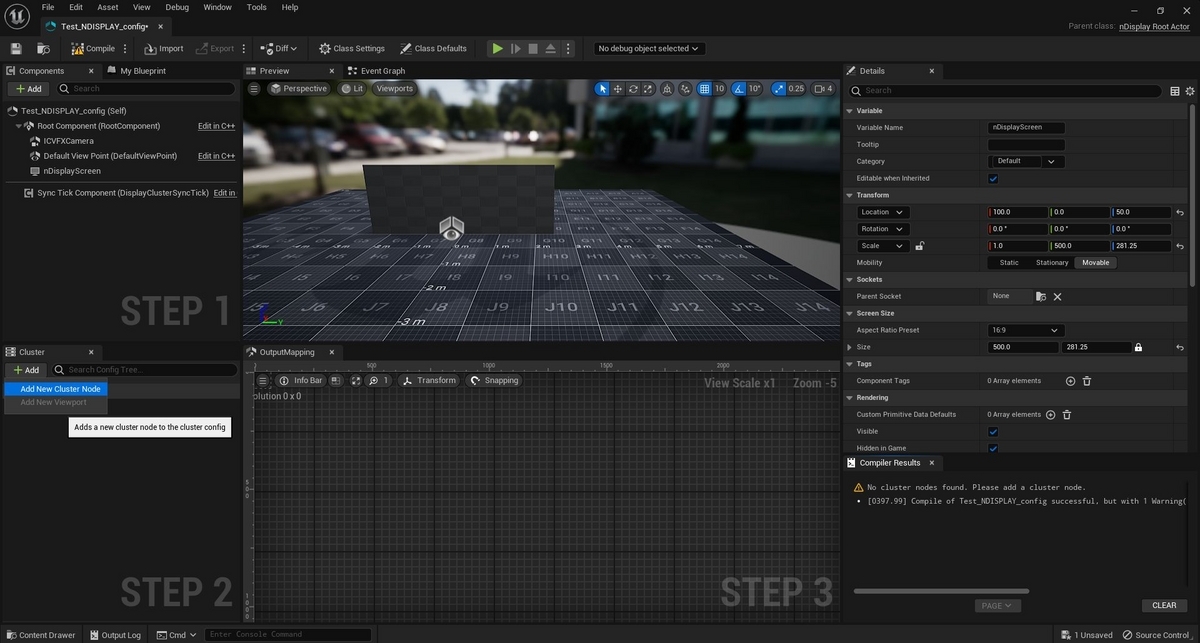Screen dimensions: 1200x643
Task: Save the current asset with the floppy disk icon
Action: pyautogui.click(x=16, y=48)
